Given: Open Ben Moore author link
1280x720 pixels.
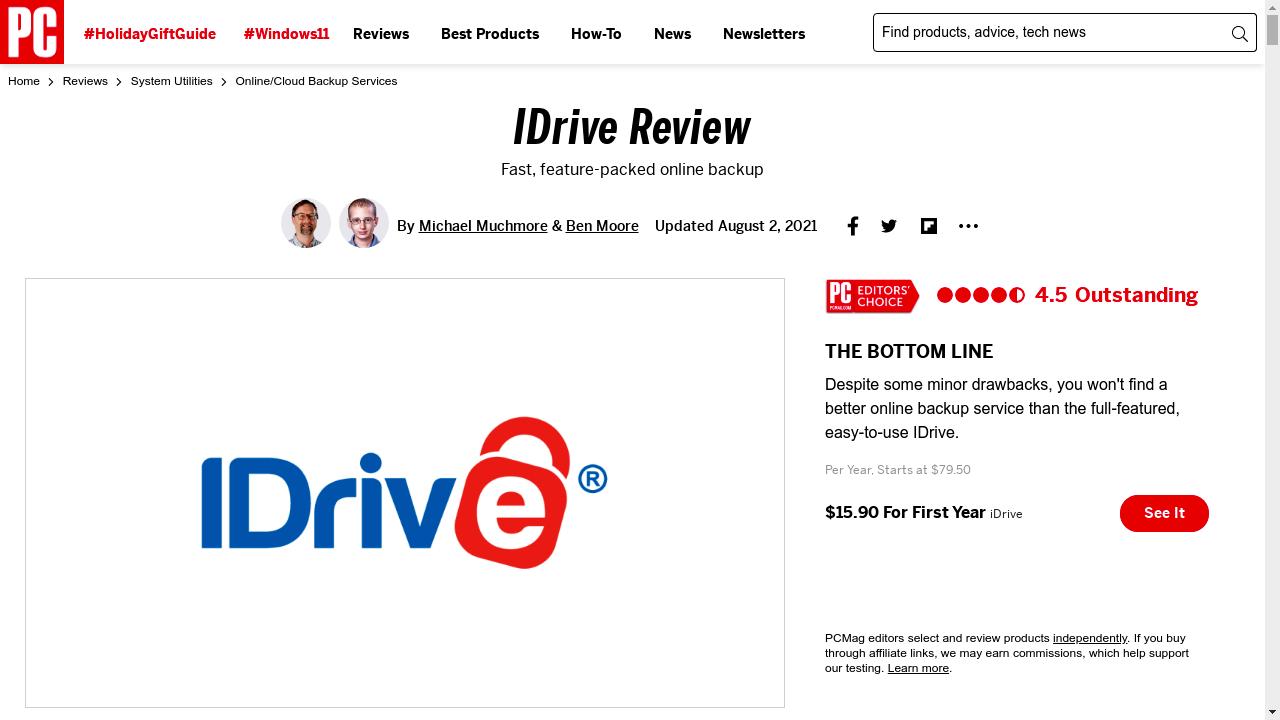Looking at the screenshot, I should [602, 226].
